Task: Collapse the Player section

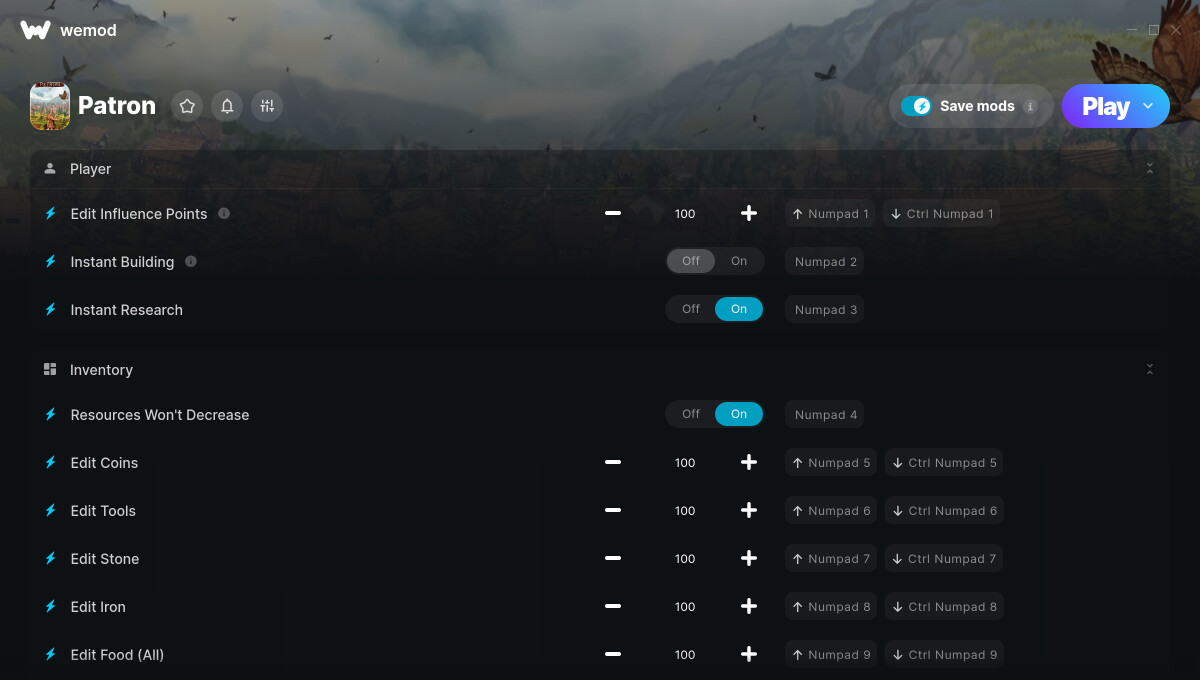Action: (x=1150, y=169)
